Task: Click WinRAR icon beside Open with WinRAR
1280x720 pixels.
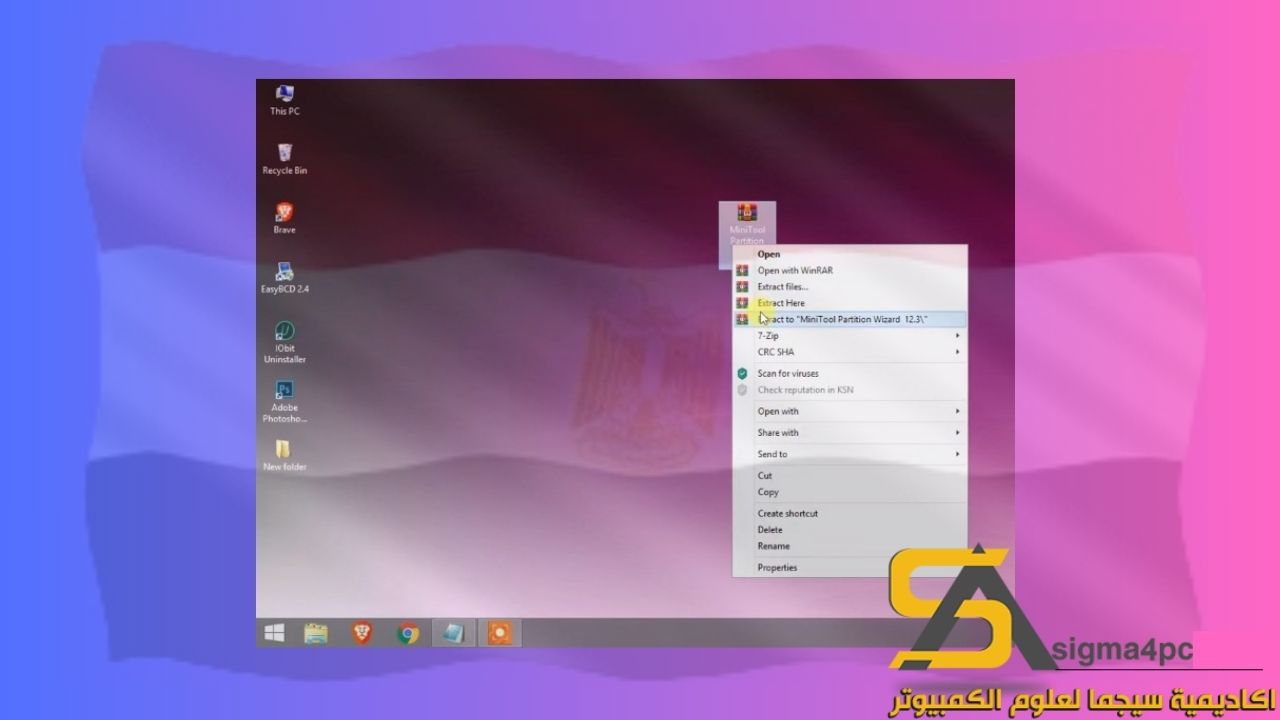Action: click(742, 270)
